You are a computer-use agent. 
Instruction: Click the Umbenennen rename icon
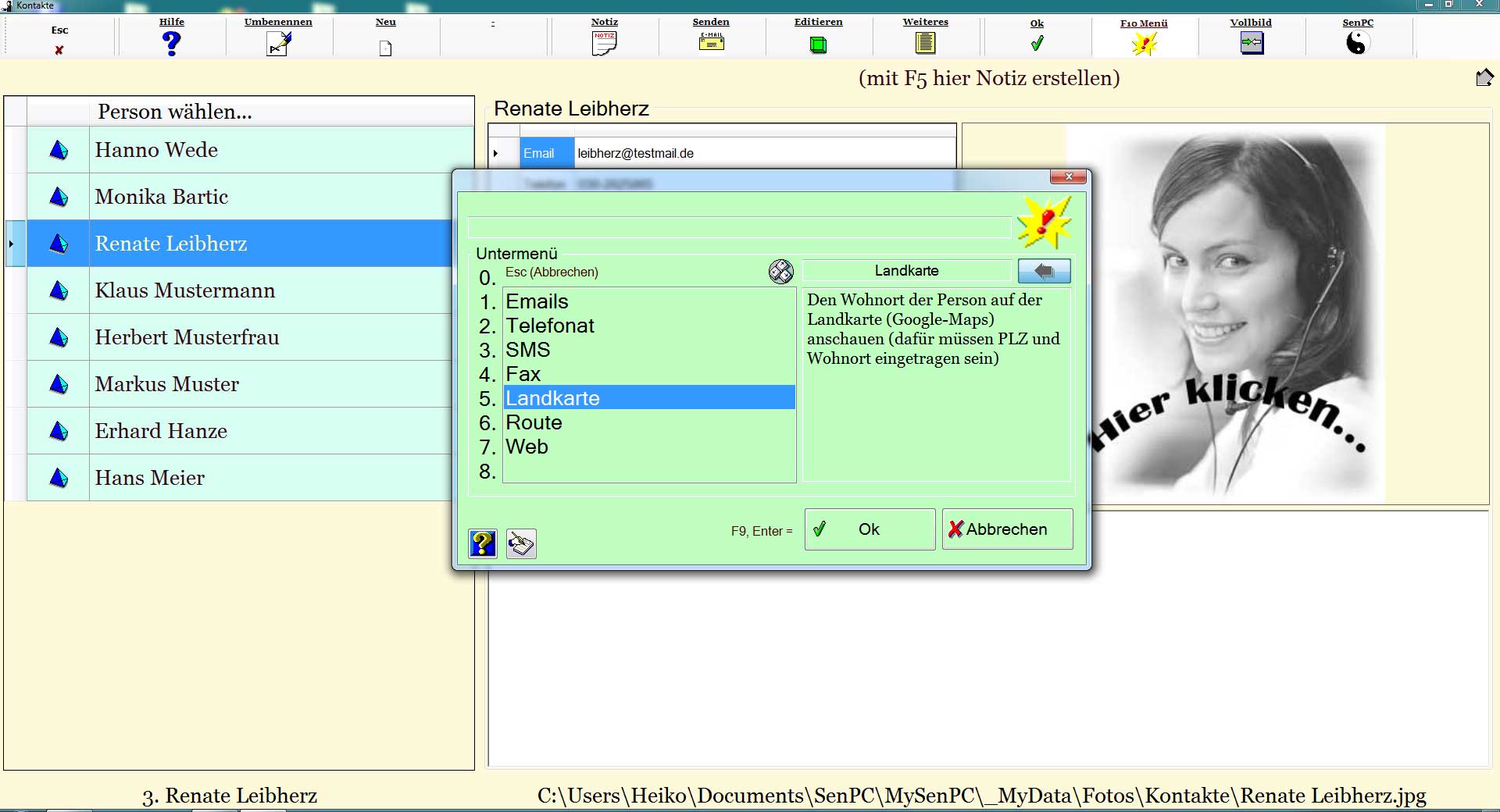pos(278,45)
